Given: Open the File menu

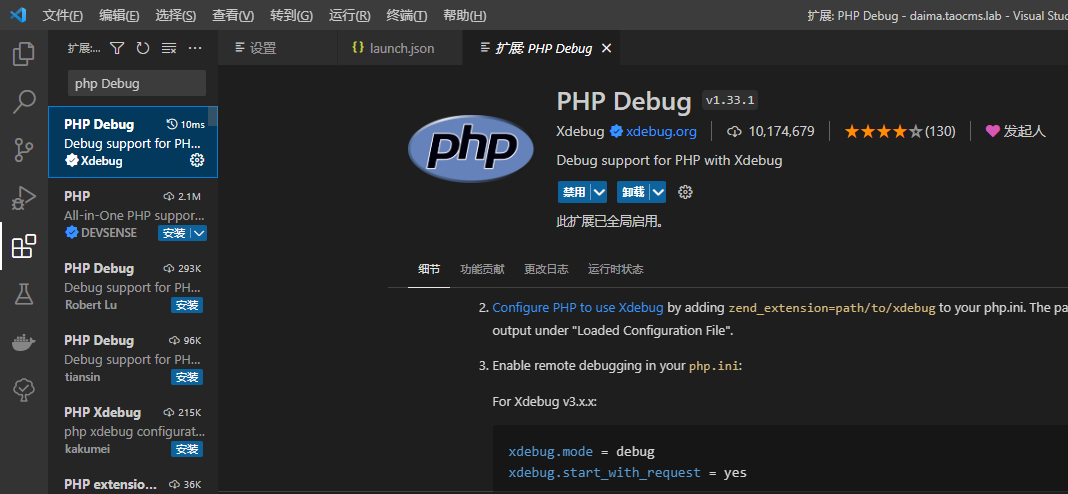Looking at the screenshot, I should click(x=63, y=16).
